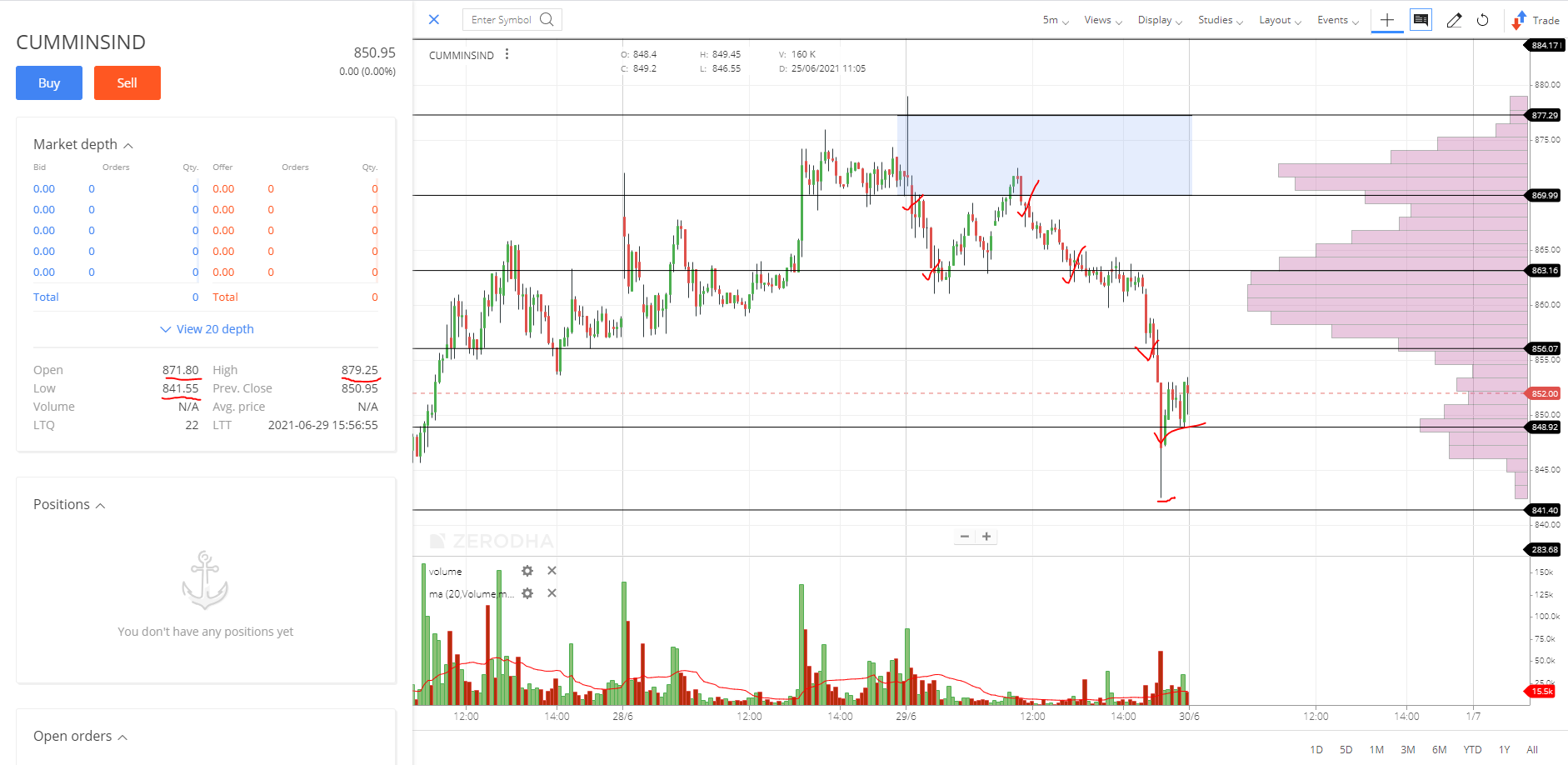Open the CUMMINSIND three-dot options menu
The image size is (1568, 765).
point(507,54)
